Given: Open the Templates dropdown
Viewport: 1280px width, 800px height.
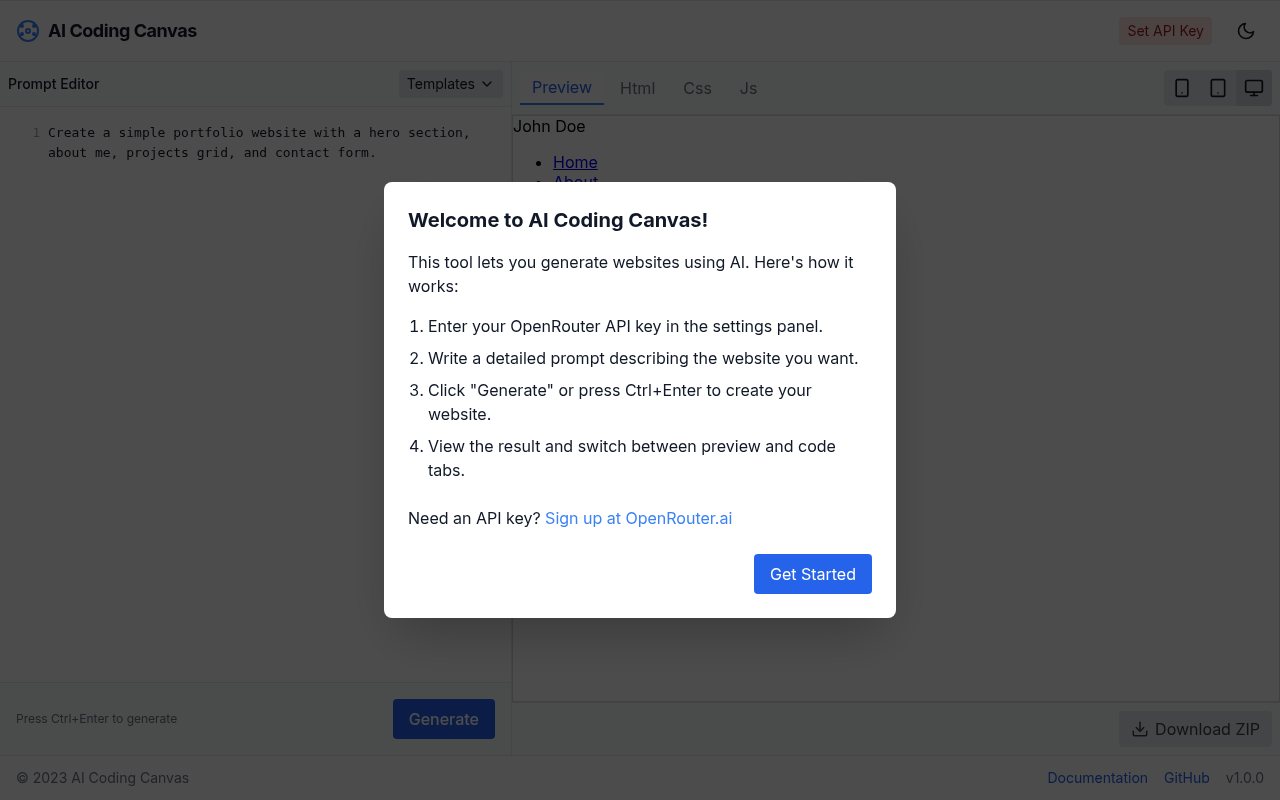Looking at the screenshot, I should click(x=450, y=84).
